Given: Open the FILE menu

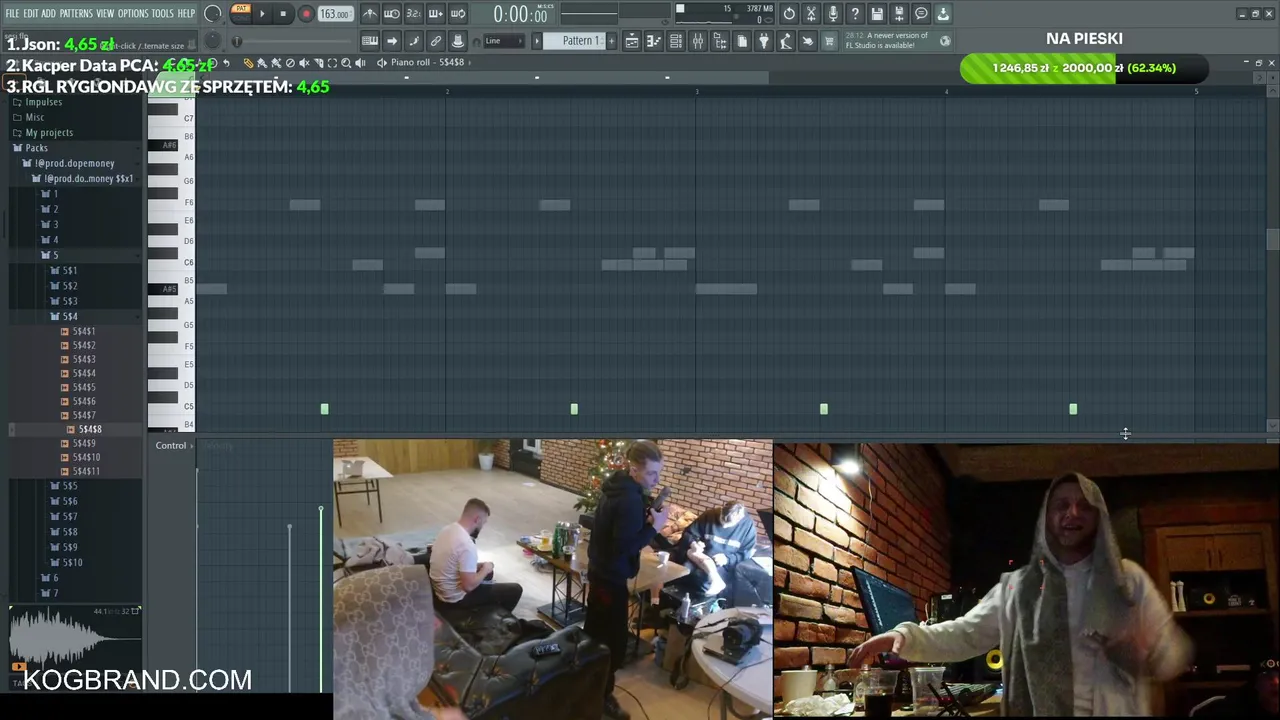Looking at the screenshot, I should point(13,13).
